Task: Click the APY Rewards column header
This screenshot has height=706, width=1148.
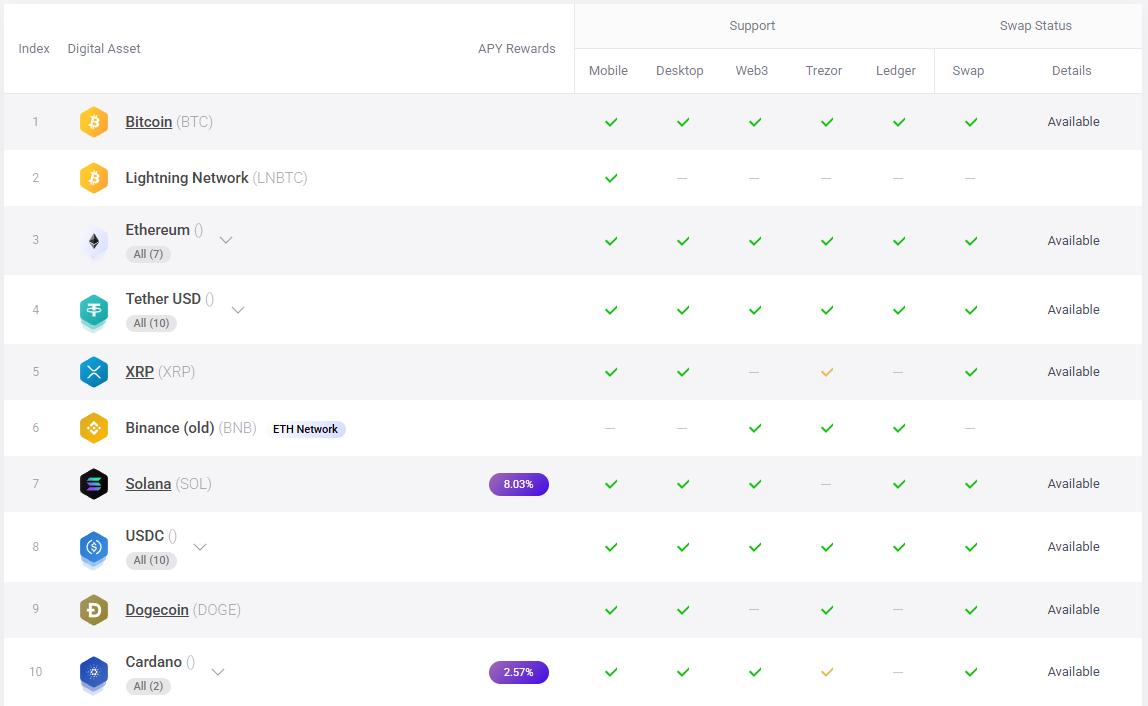Action: pyautogui.click(x=517, y=48)
